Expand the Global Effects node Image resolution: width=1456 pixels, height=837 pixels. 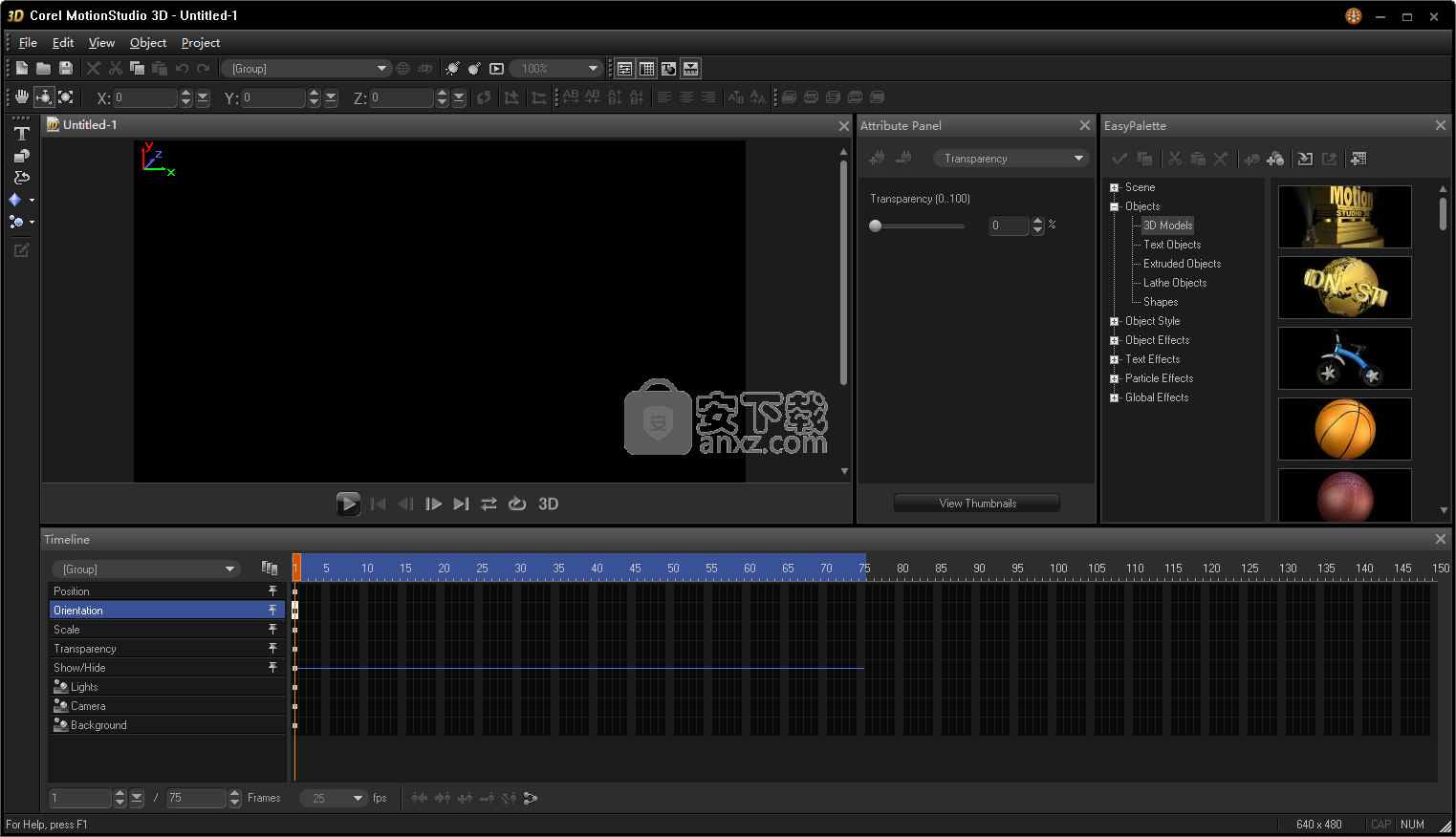point(1114,397)
